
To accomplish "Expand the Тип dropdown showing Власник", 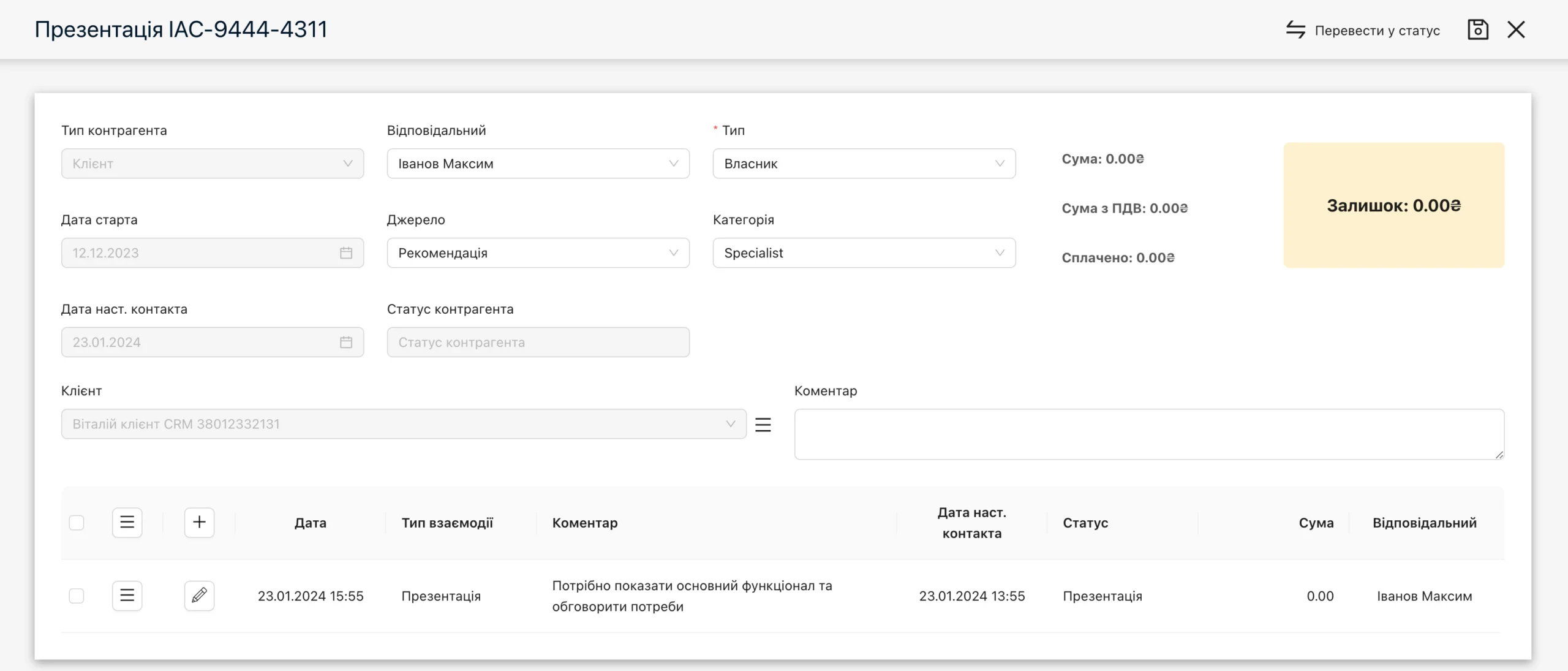I will point(864,164).
